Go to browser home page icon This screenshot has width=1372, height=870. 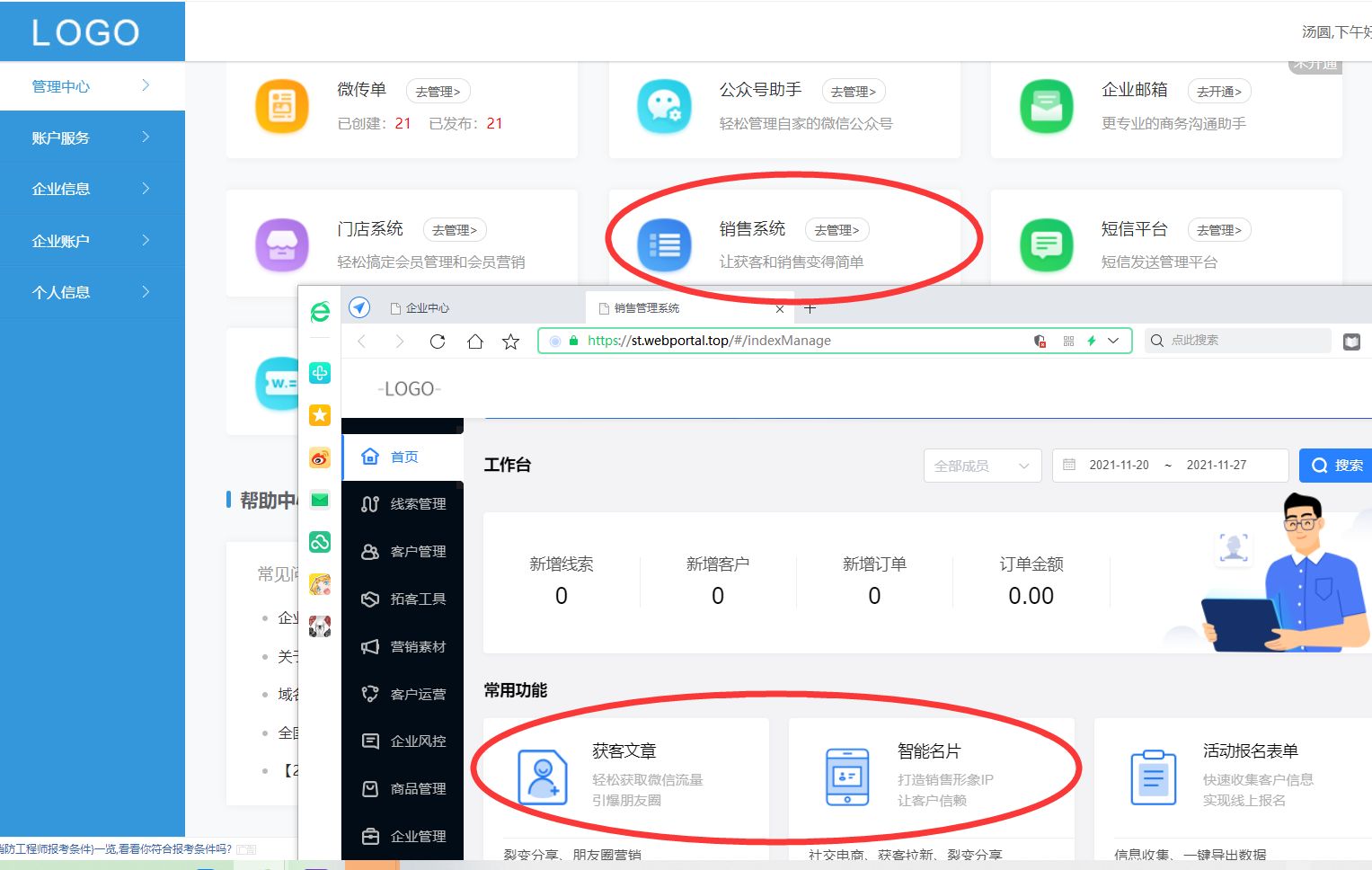click(475, 342)
